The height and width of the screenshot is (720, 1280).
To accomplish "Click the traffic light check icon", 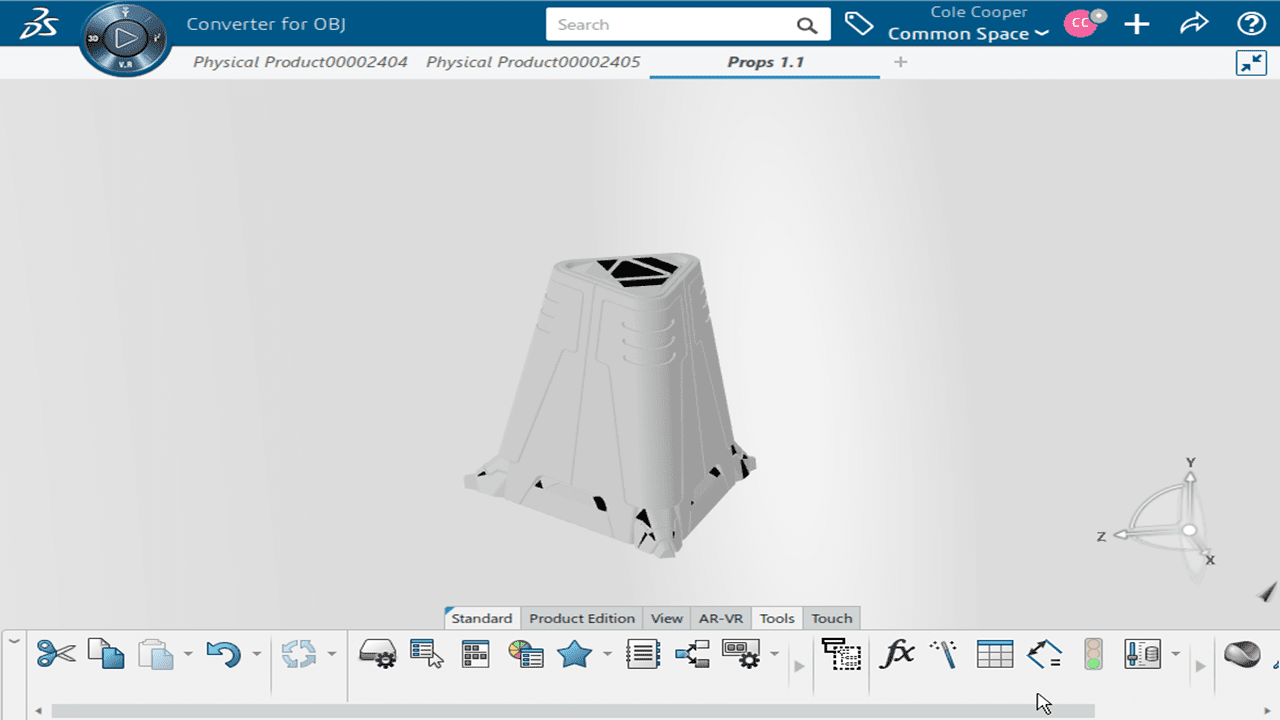I will [x=1093, y=654].
